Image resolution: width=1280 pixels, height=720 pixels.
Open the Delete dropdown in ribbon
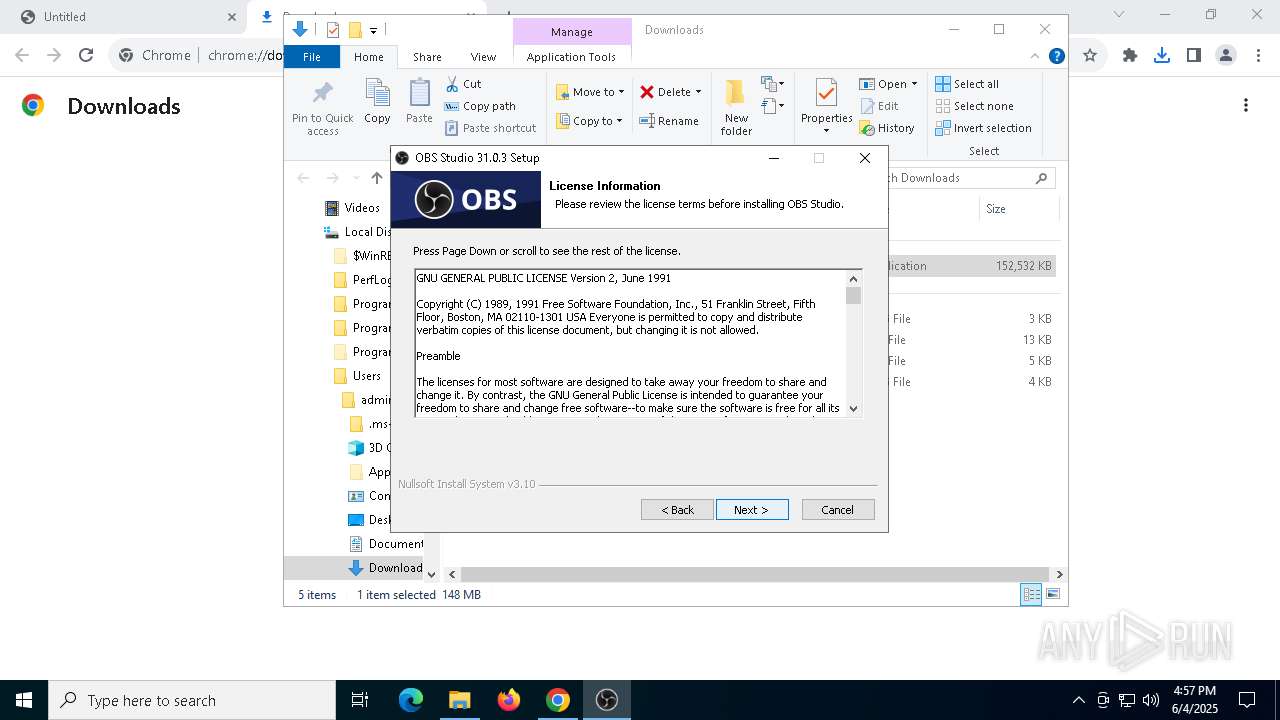[670, 92]
